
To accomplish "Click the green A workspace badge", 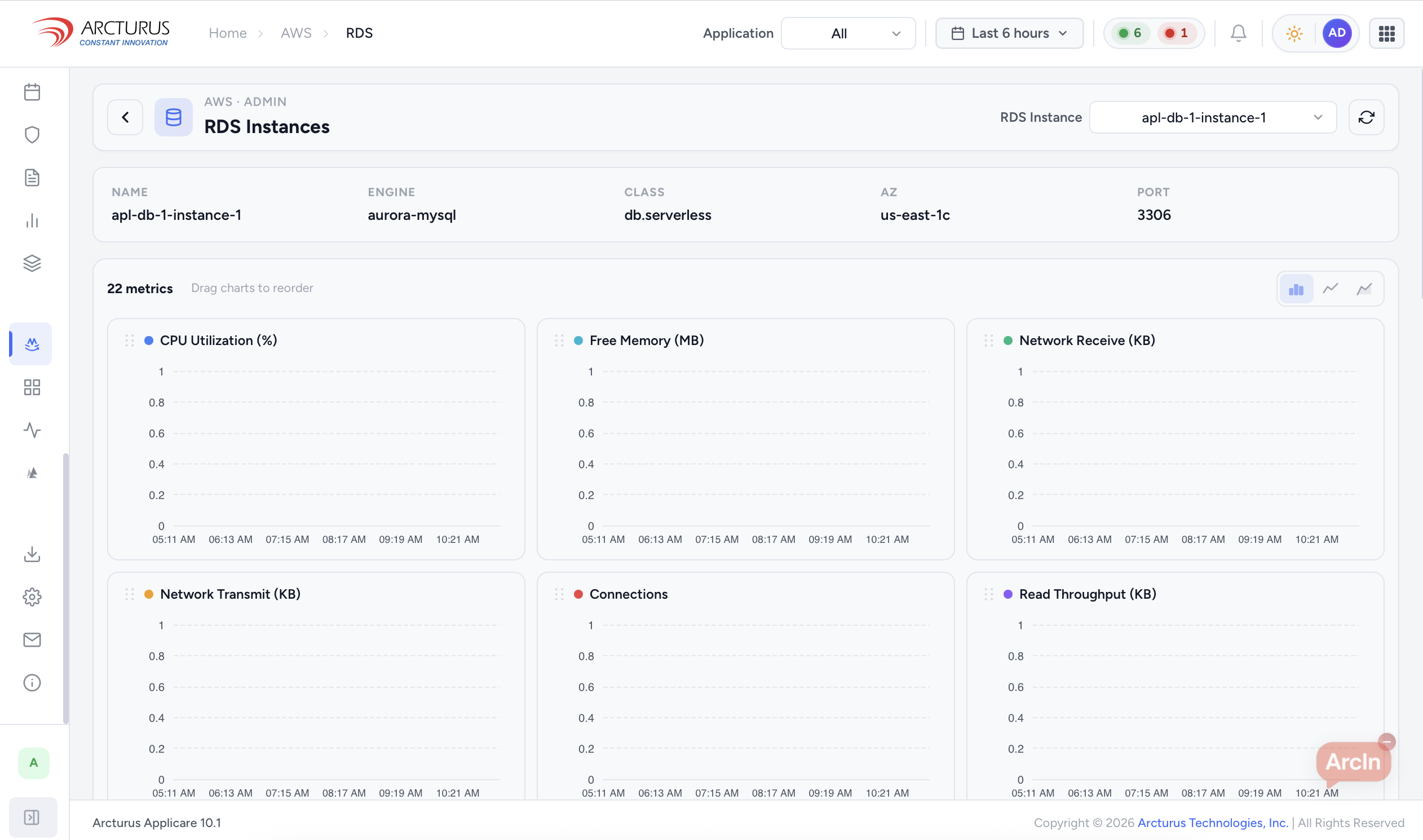I will [x=34, y=763].
